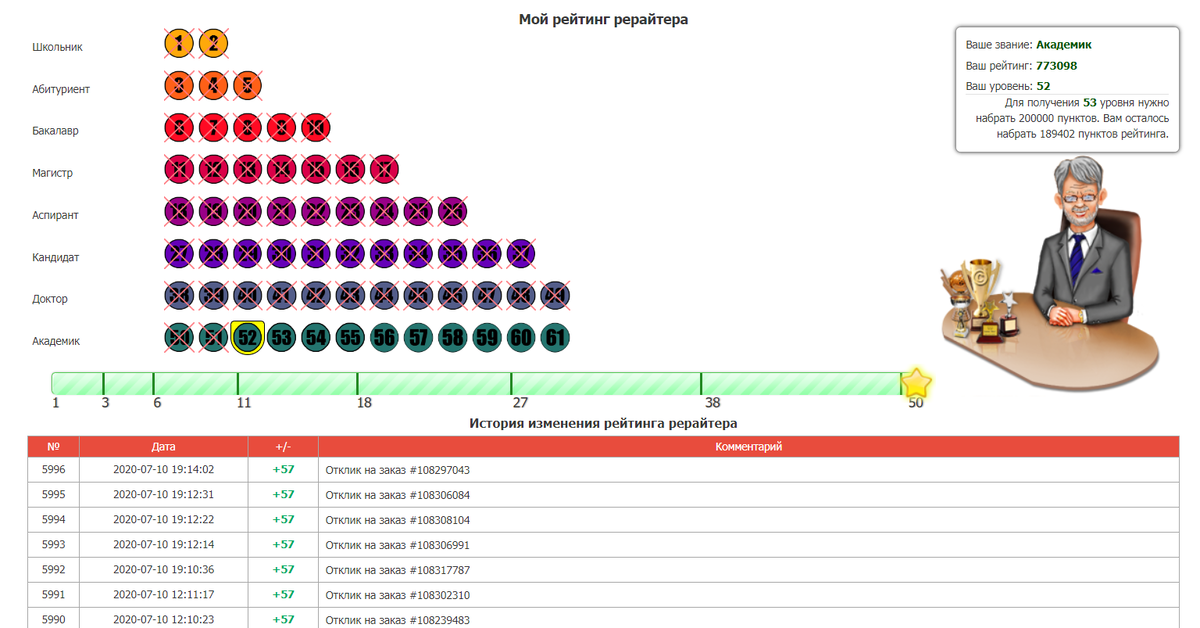The width and height of the screenshot is (1200, 628).
Task: Click the '+/-' column header
Action: tap(284, 447)
